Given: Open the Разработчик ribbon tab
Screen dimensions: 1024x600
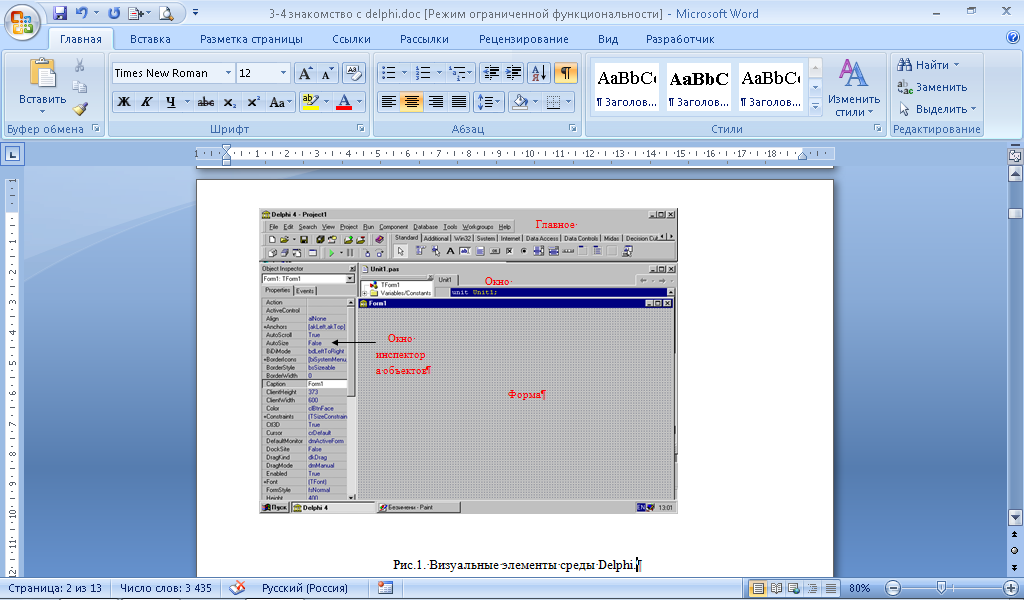Looking at the screenshot, I should 680,39.
